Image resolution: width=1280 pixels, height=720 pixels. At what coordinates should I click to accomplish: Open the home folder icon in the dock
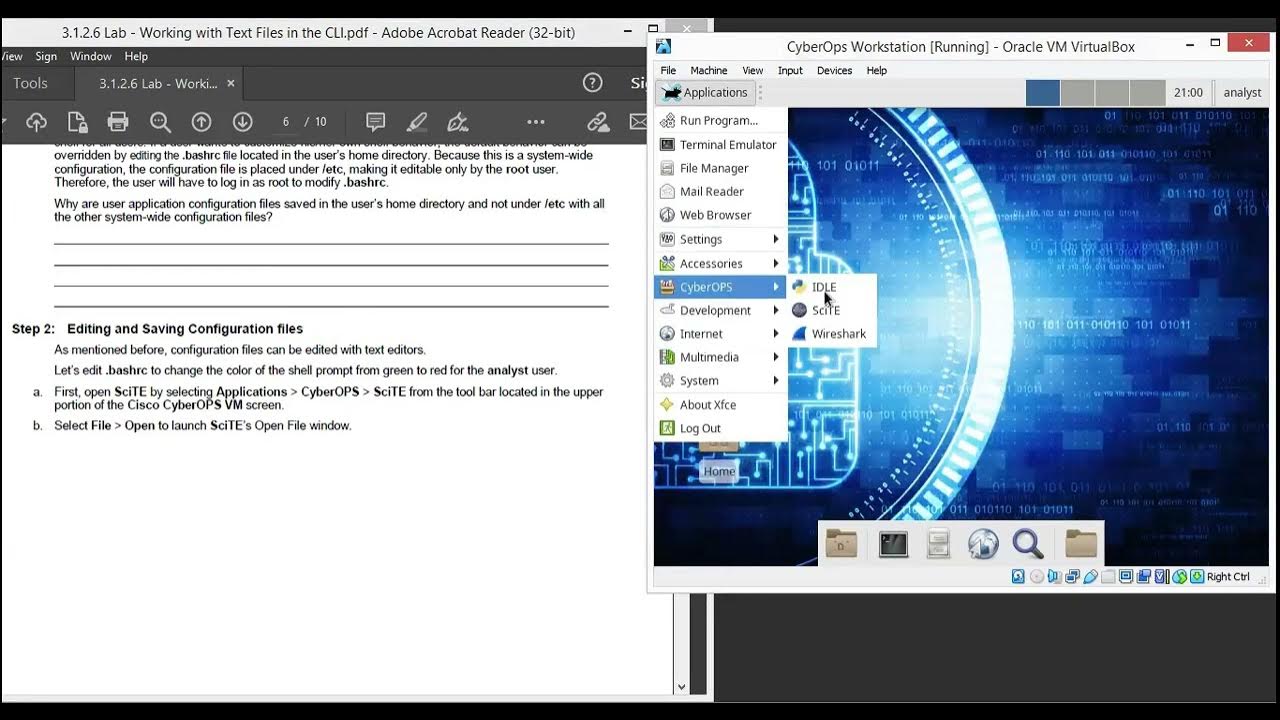[x=841, y=543]
